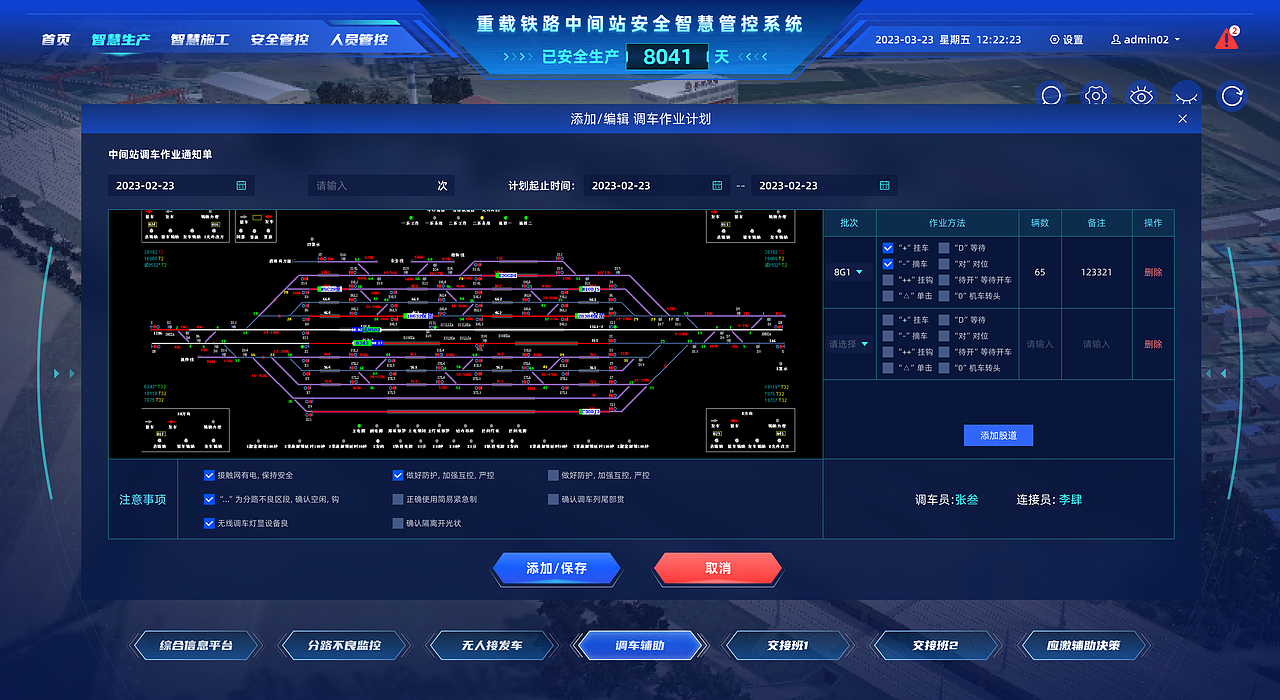
Task: Click the red alert icon in top-right corner
Action: pos(1226,37)
